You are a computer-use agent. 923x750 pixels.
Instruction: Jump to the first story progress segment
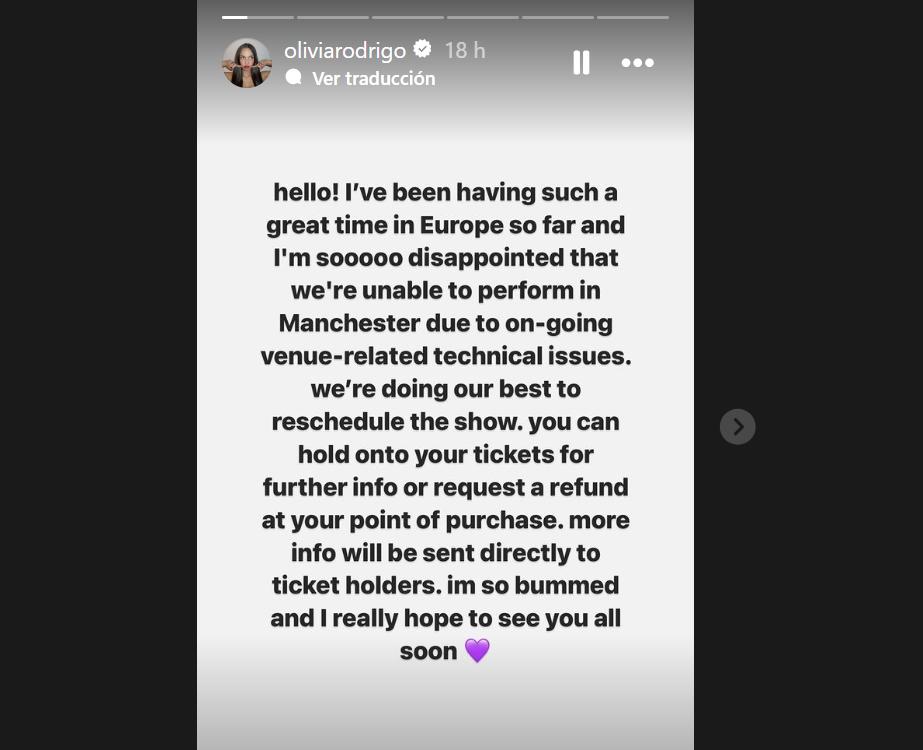coord(258,17)
